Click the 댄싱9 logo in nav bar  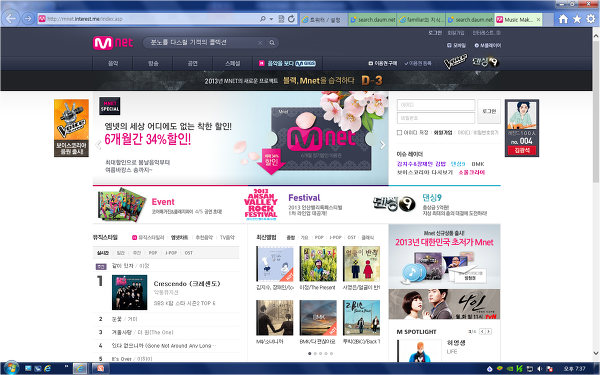click(x=486, y=62)
